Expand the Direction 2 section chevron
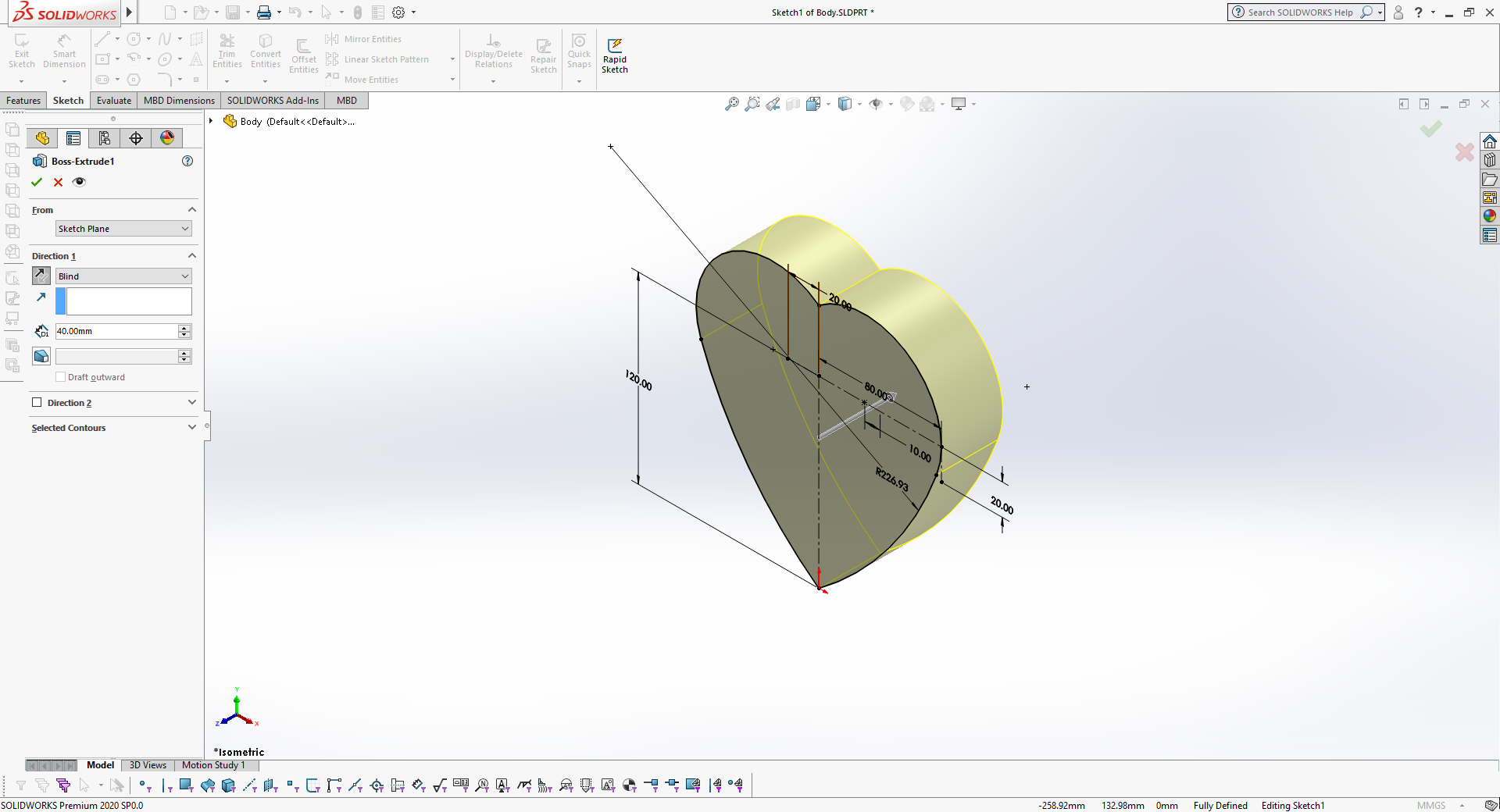Viewport: 1500px width, 812px height. tap(192, 402)
